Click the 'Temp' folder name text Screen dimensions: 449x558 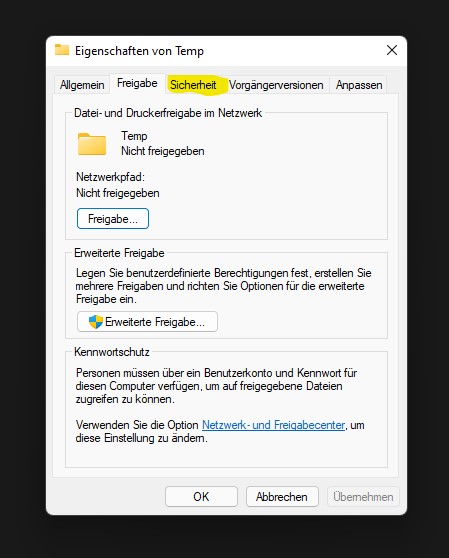(134, 136)
